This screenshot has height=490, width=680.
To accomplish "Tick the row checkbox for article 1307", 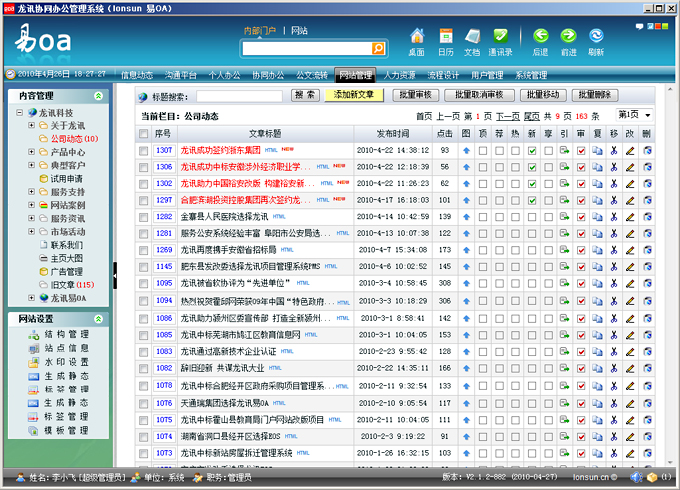I will coord(144,151).
